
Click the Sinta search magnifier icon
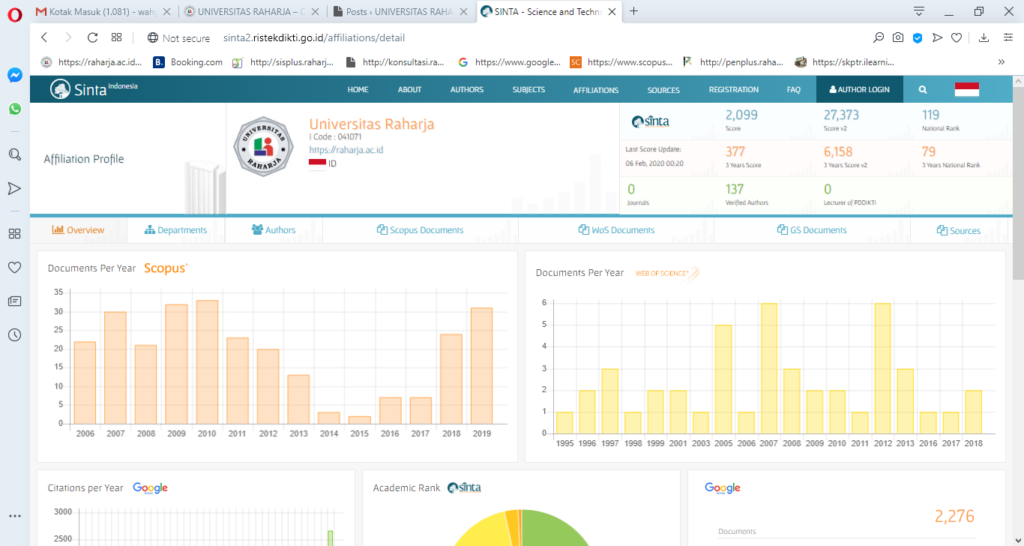point(923,89)
